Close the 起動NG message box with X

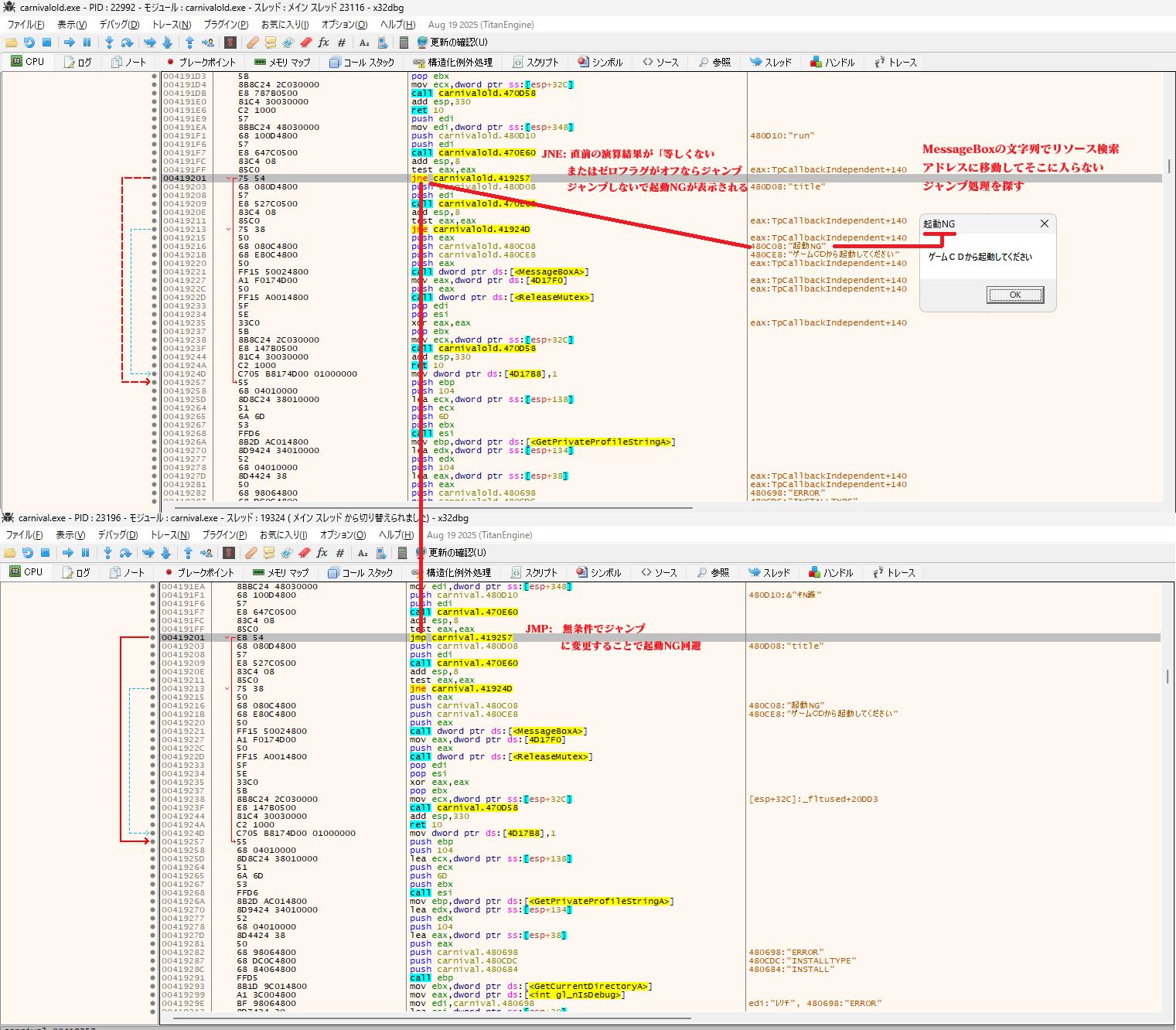click(1045, 223)
